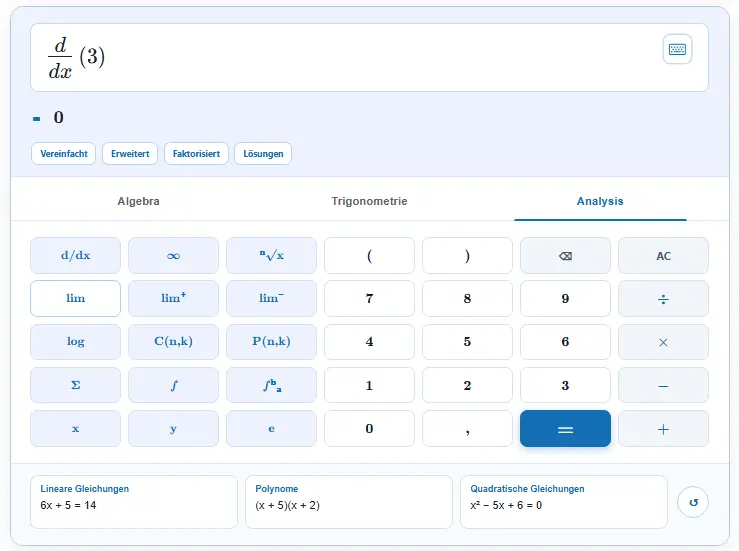
Task: Insert the Σ summation operator
Action: coord(75,385)
